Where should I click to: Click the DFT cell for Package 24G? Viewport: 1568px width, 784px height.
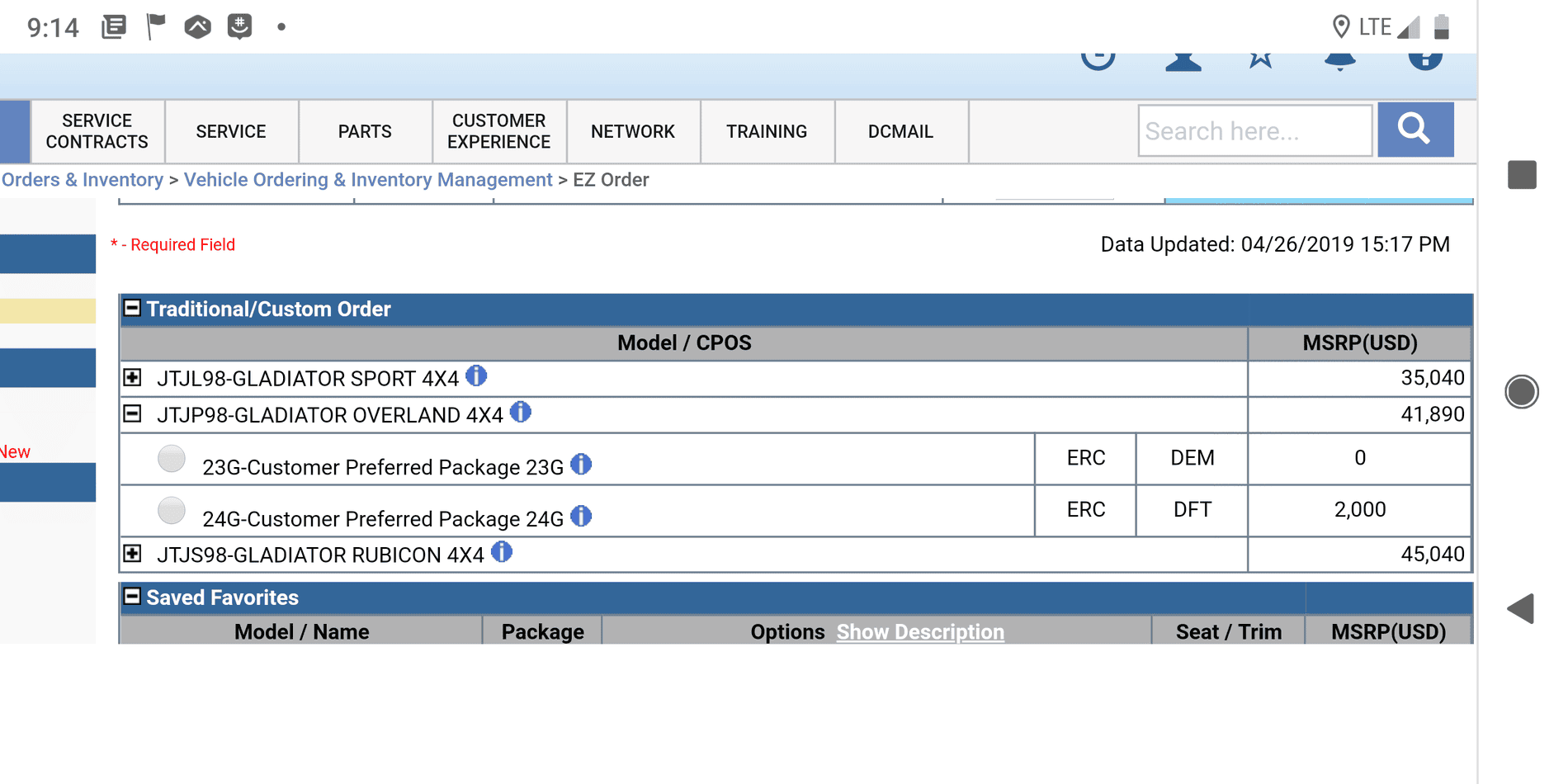[1193, 510]
